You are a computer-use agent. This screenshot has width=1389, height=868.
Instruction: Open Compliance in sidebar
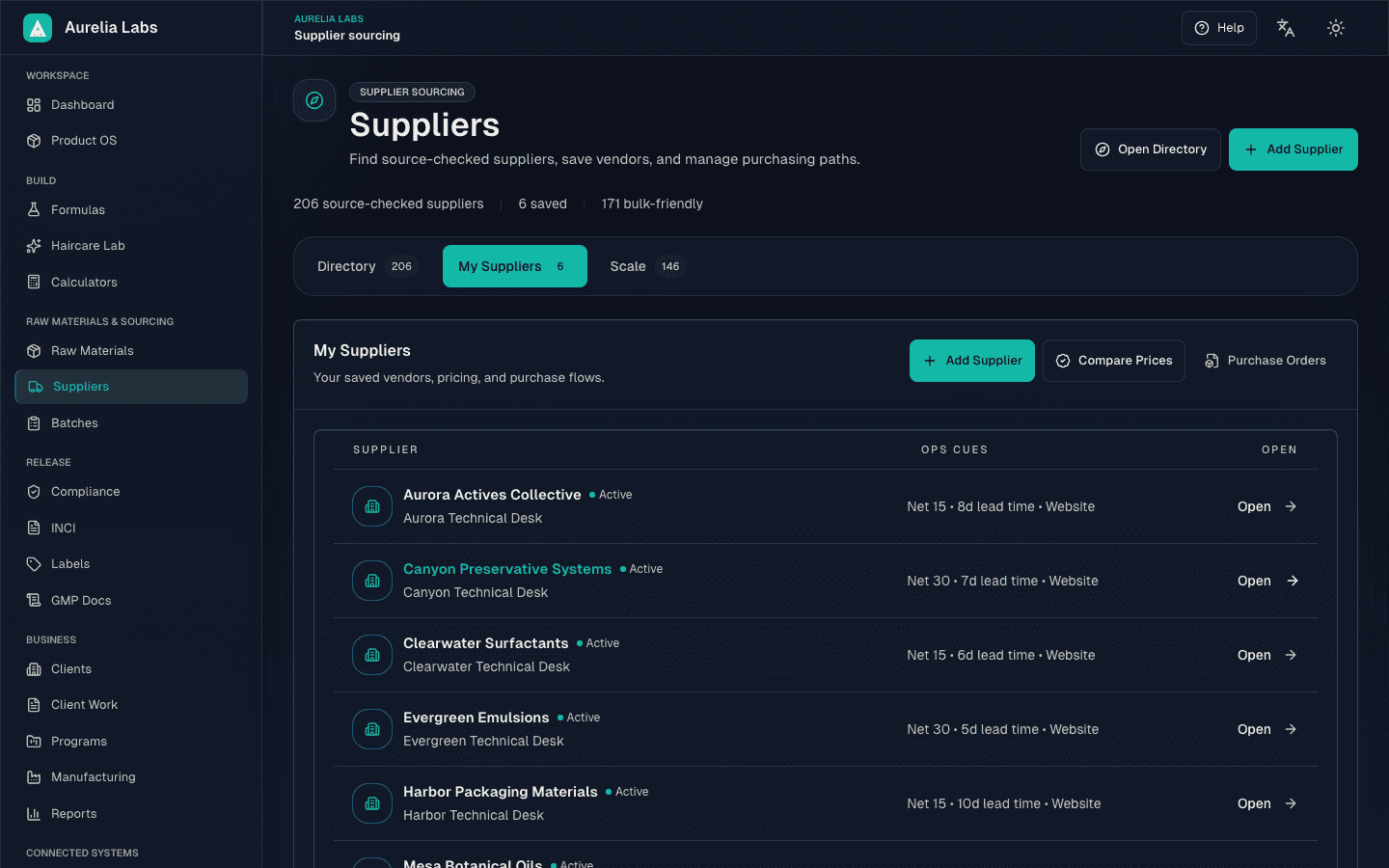(131, 492)
